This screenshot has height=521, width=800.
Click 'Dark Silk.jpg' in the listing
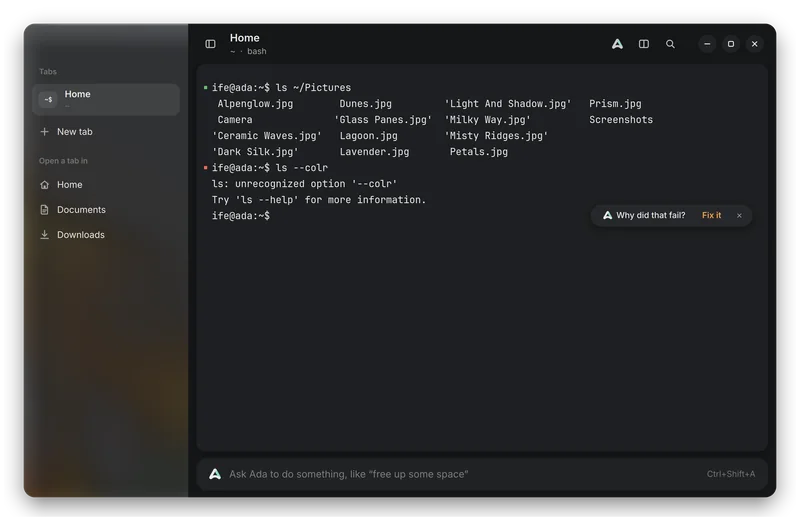tap(255, 152)
